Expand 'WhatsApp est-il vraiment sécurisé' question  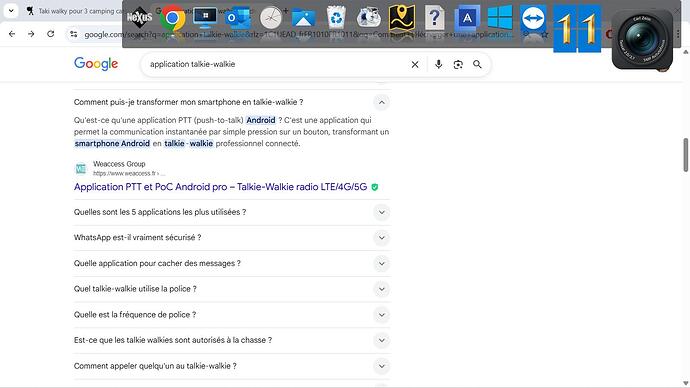click(x=382, y=238)
